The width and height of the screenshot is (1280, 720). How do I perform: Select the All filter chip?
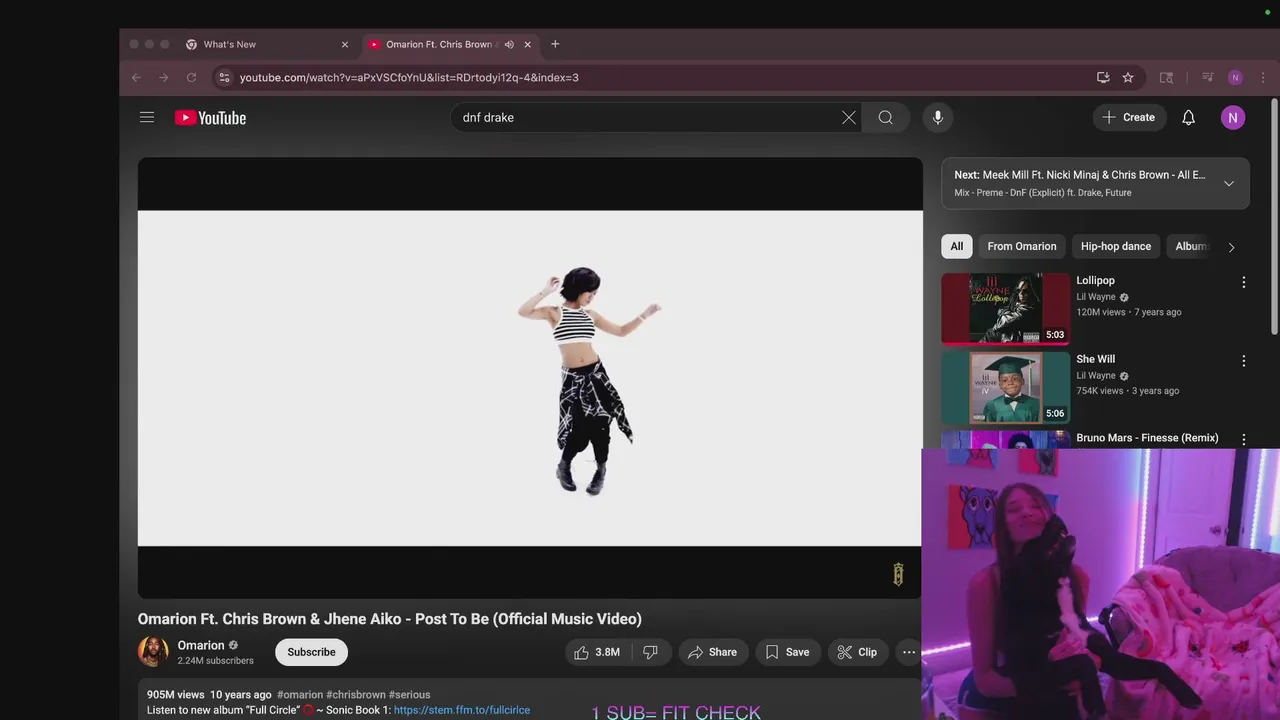pos(956,246)
